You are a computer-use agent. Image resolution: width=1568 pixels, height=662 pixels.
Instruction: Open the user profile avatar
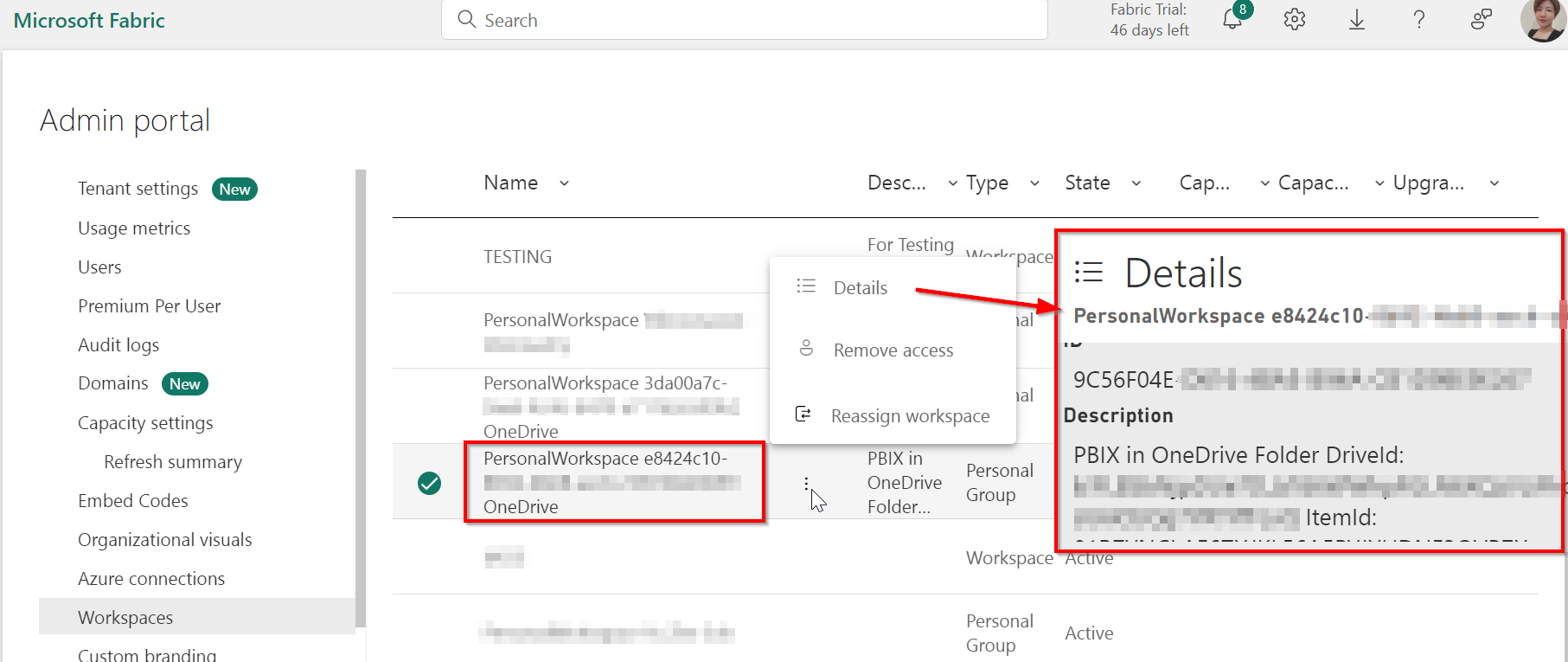point(1543,20)
